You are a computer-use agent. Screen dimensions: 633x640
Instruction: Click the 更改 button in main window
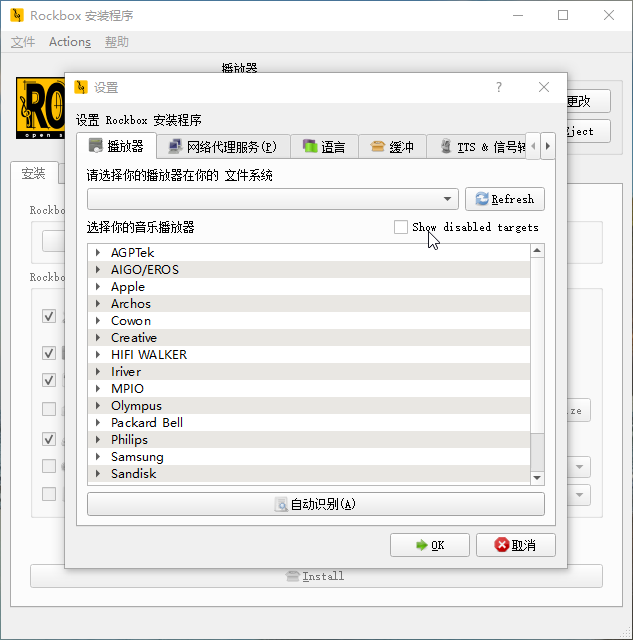click(x=588, y=101)
